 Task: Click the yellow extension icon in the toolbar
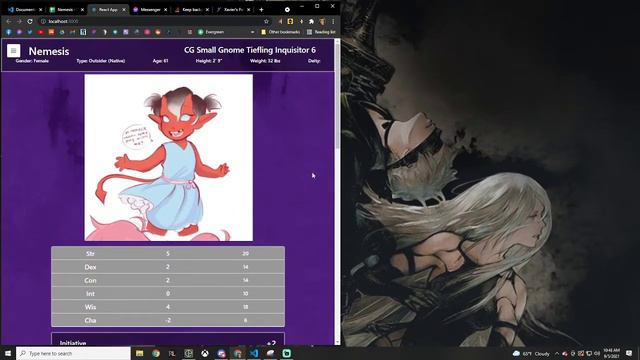(x=290, y=21)
